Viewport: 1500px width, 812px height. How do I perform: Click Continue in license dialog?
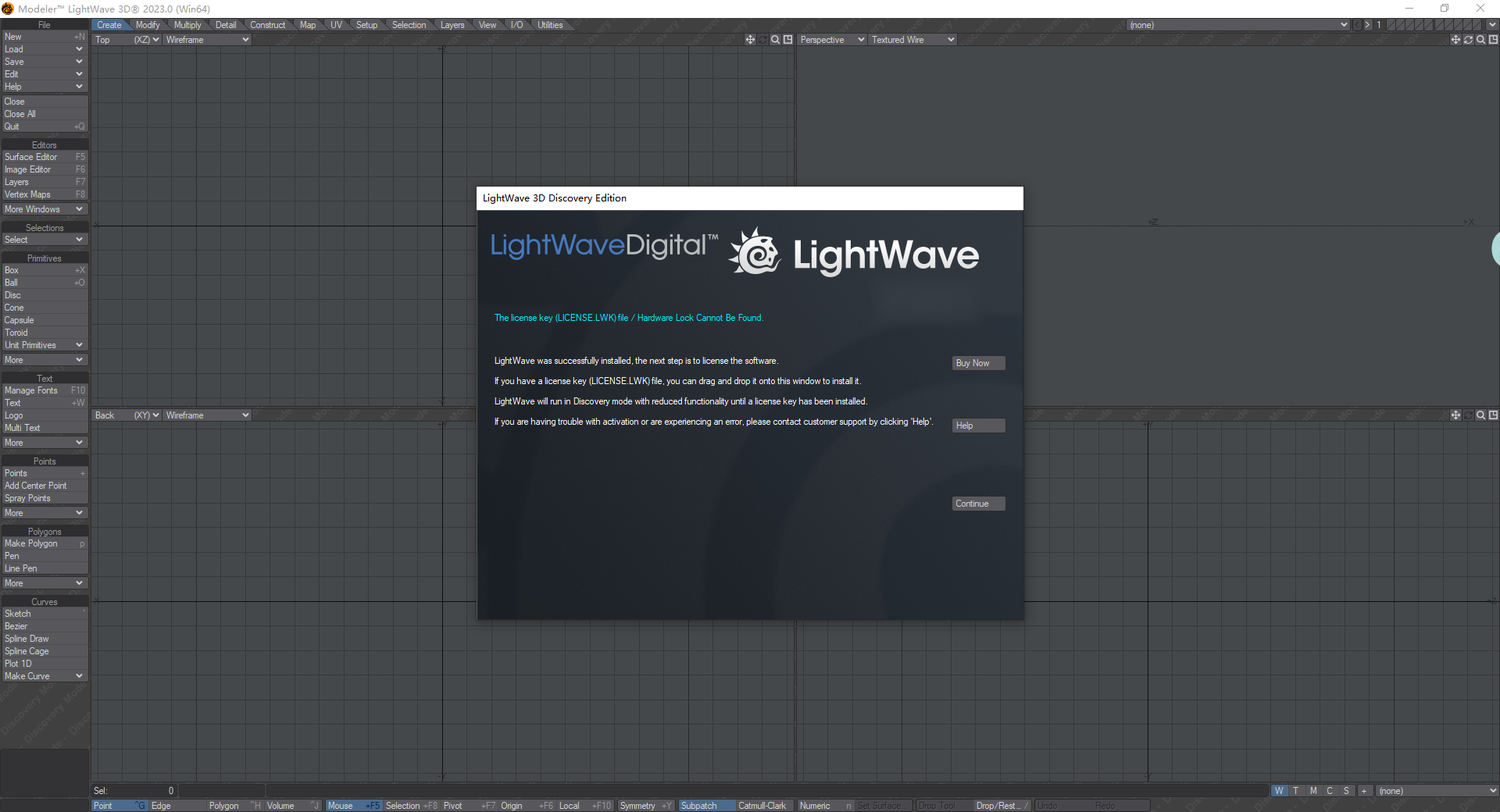[x=978, y=504]
